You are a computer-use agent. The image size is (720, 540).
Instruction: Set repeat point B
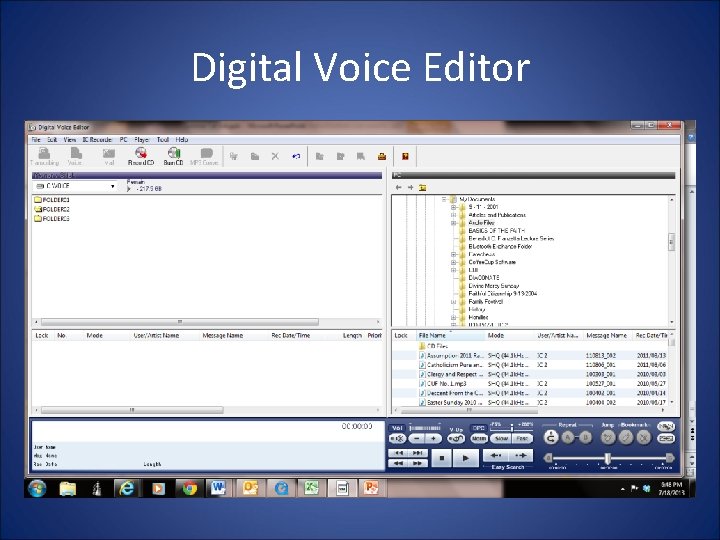(x=585, y=438)
